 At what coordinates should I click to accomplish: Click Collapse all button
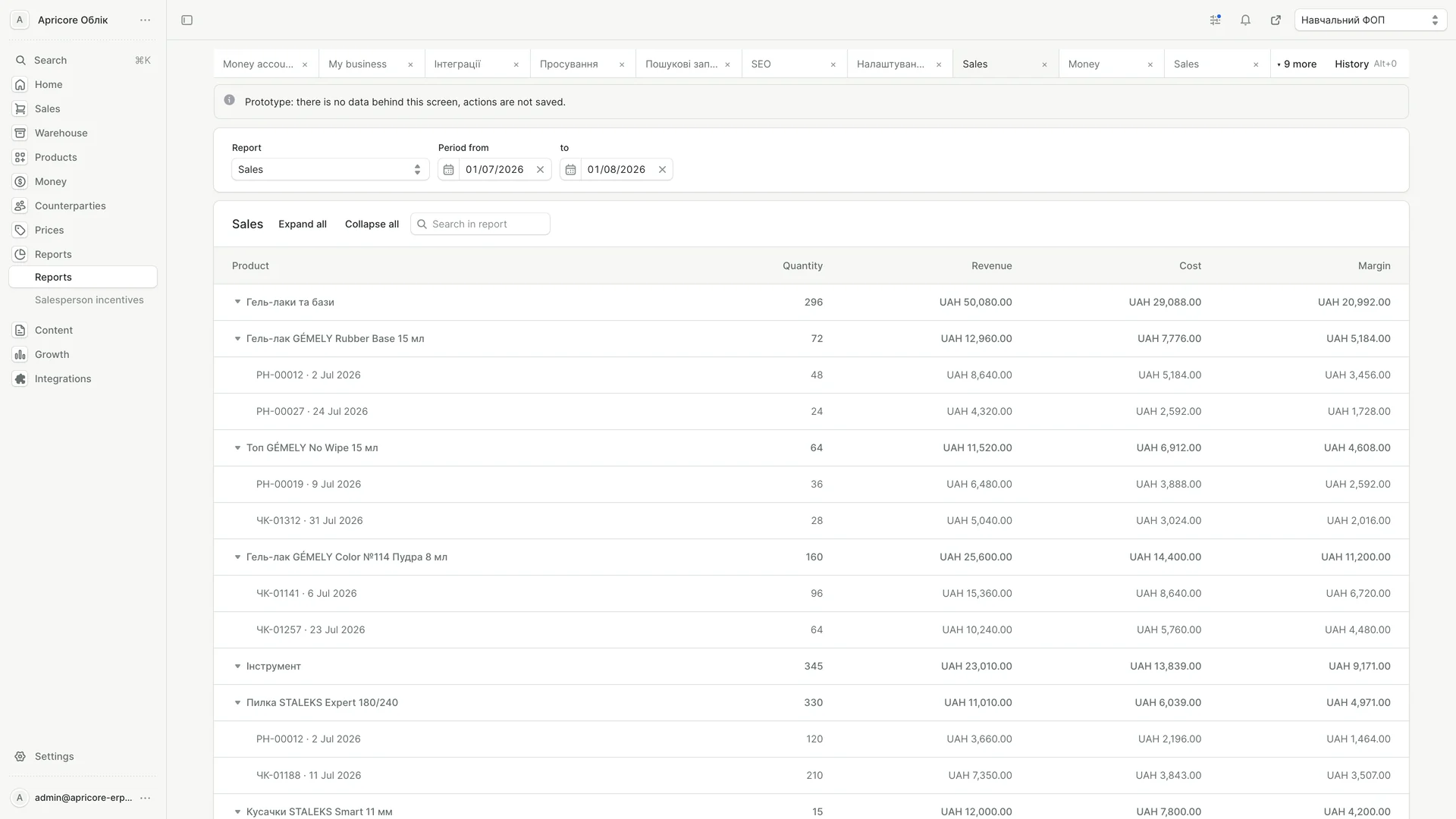coord(372,224)
